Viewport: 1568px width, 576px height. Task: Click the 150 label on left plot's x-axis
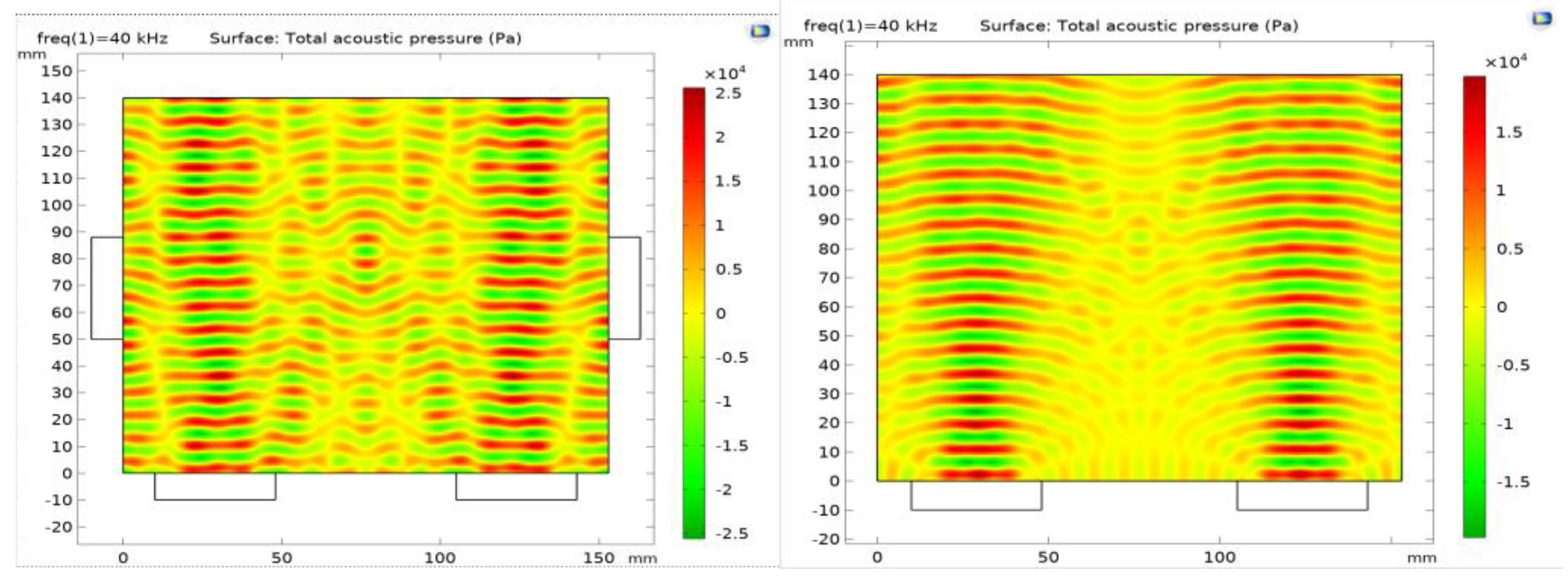coord(599,557)
